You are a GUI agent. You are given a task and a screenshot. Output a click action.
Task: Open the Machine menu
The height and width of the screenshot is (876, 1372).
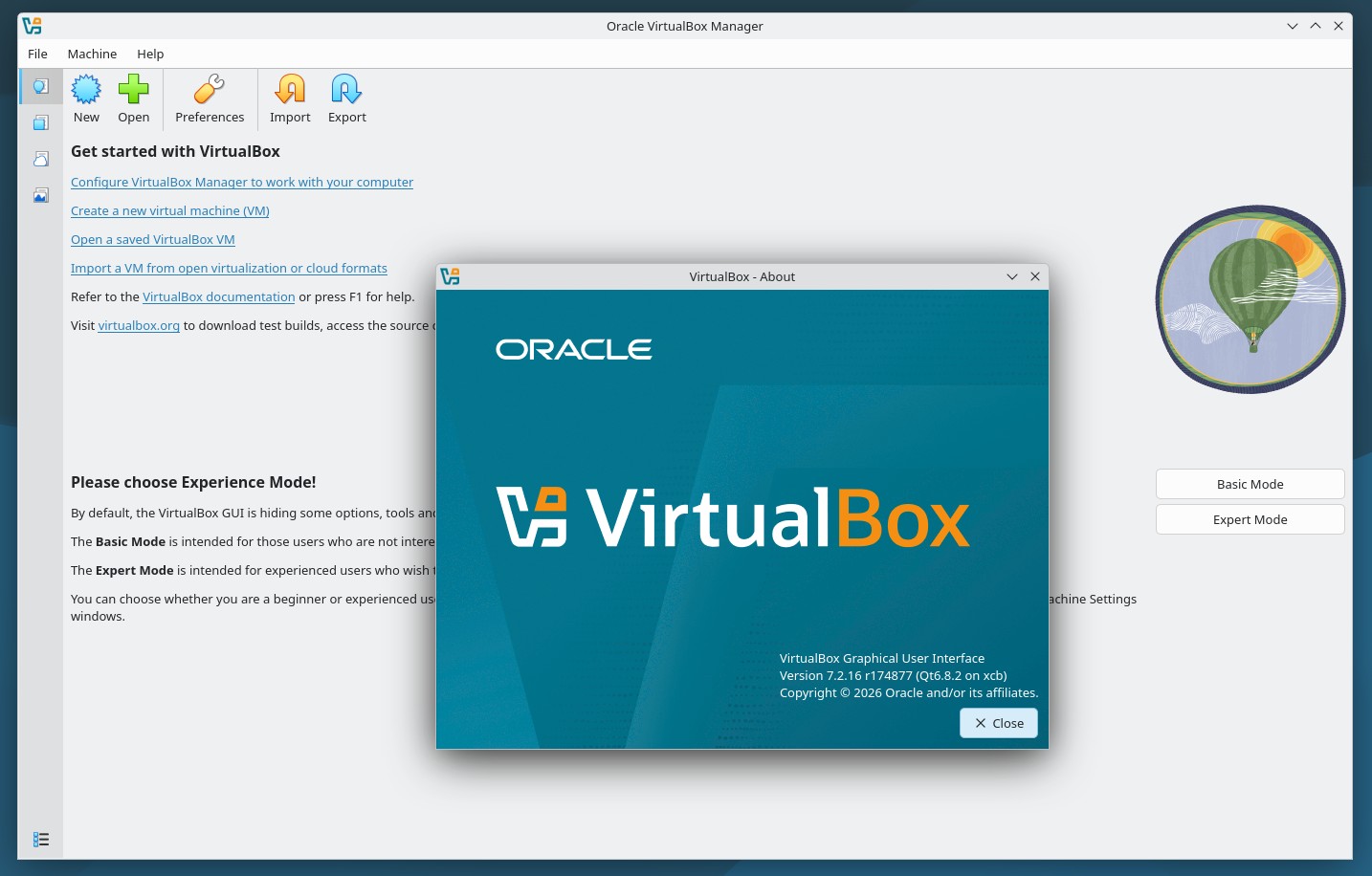point(92,54)
